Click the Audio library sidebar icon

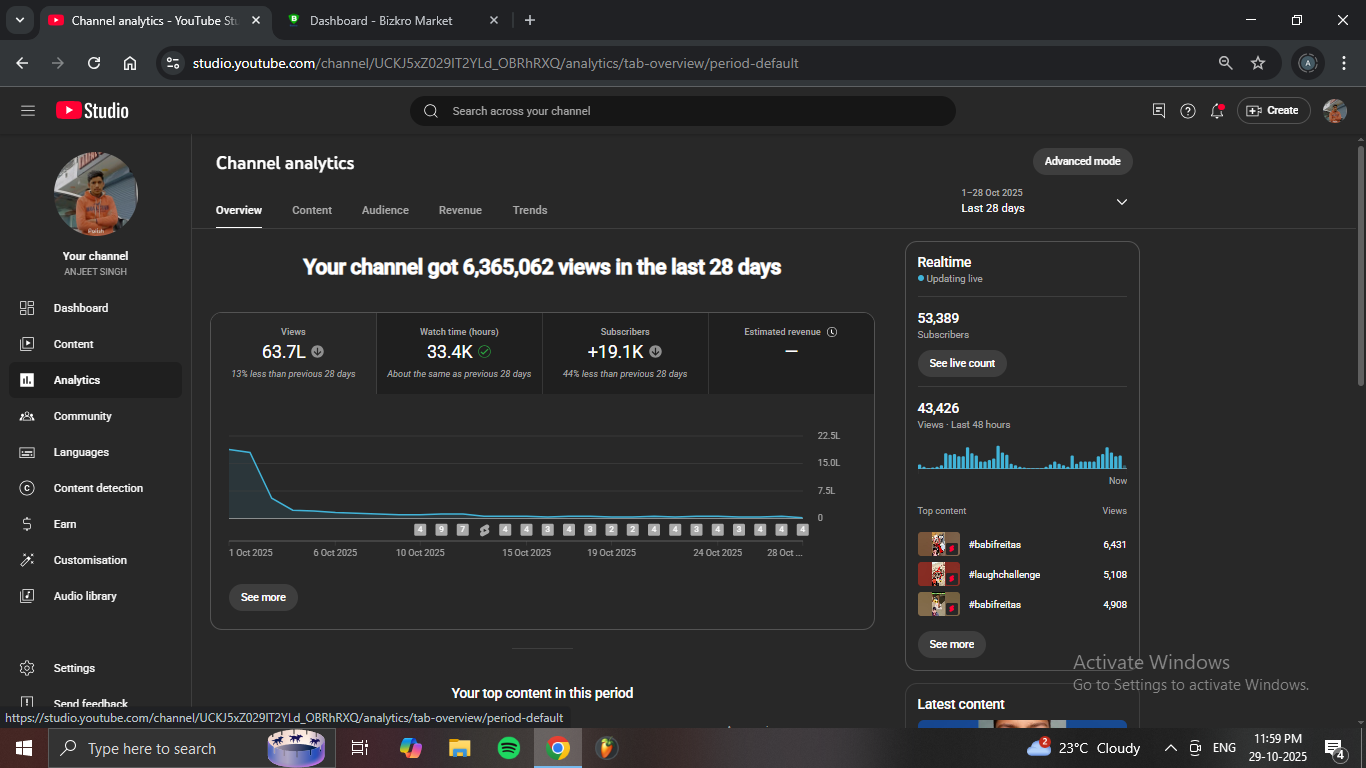(x=27, y=596)
